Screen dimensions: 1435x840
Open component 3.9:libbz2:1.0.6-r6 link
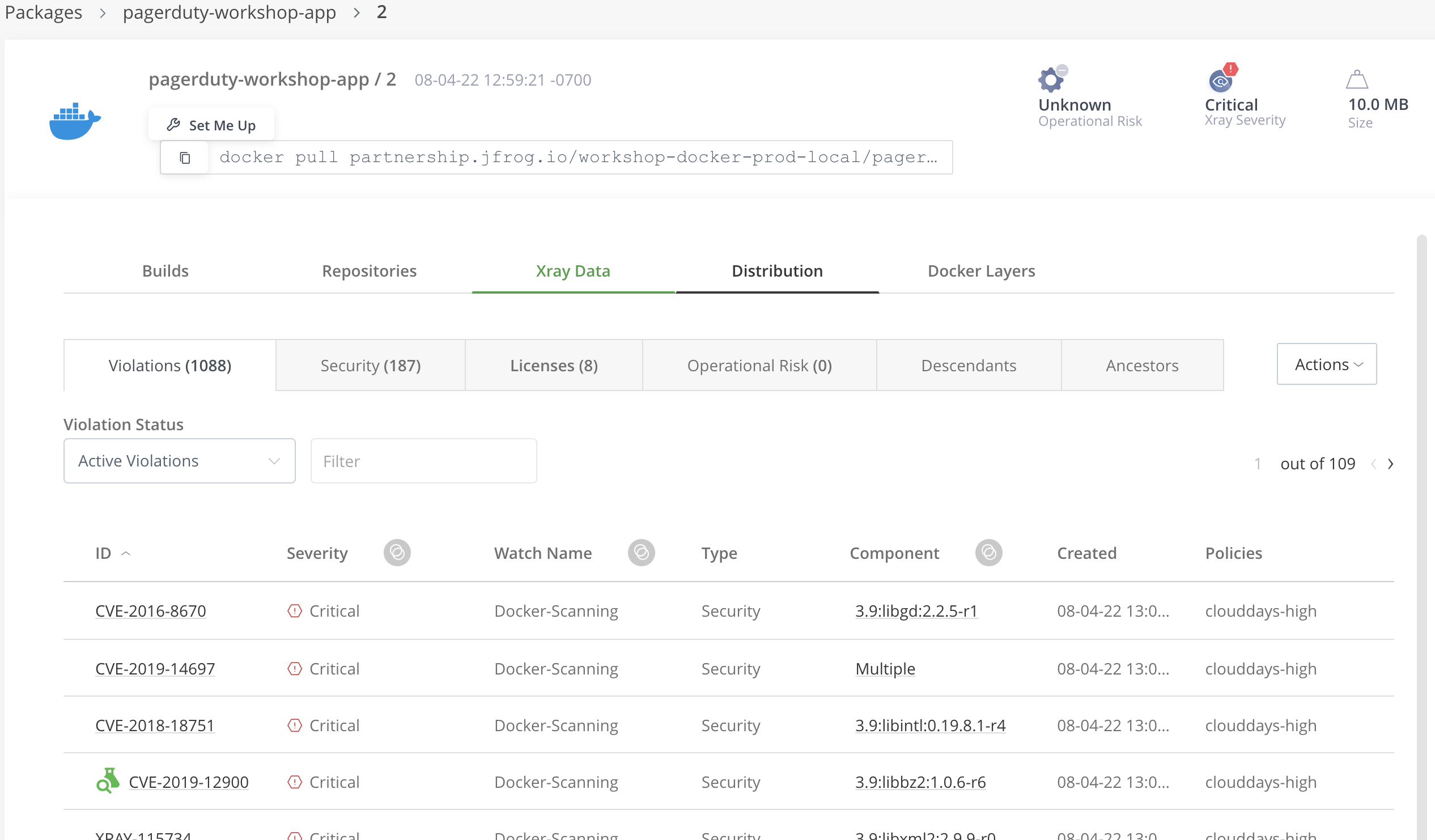point(920,782)
